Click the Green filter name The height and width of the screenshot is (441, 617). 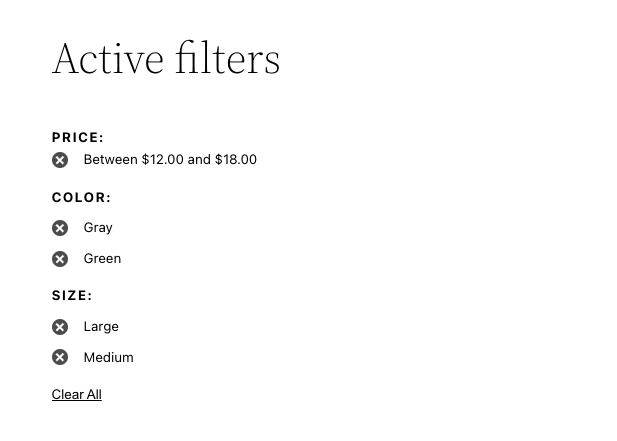point(102,258)
